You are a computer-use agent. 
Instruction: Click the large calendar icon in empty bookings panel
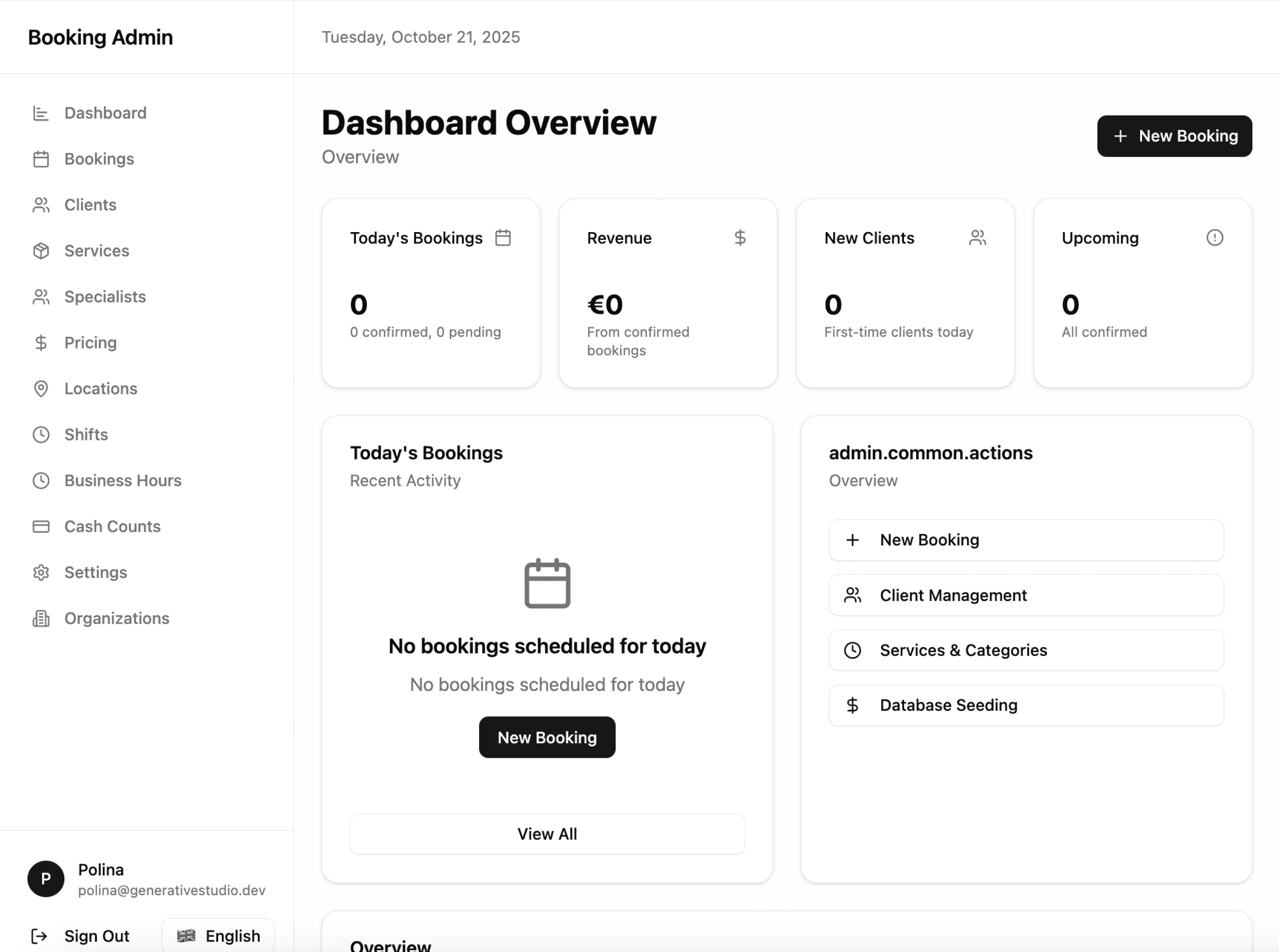[547, 583]
